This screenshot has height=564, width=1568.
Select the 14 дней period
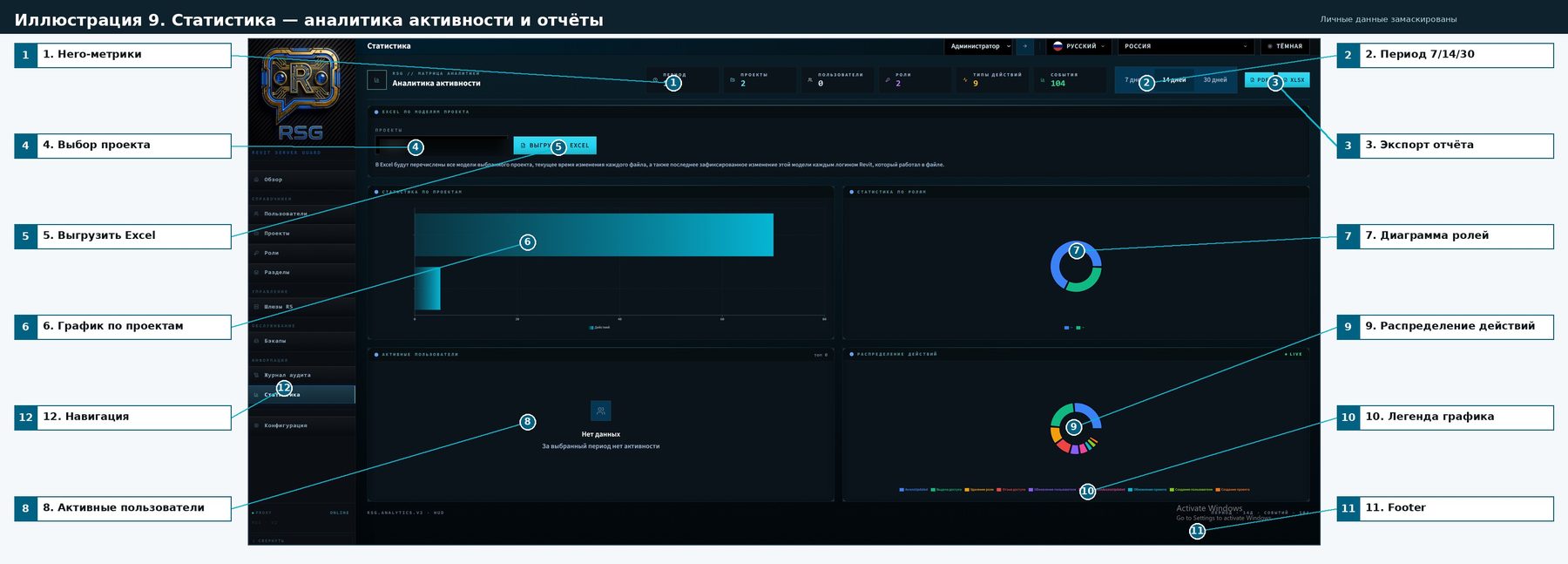click(1174, 80)
